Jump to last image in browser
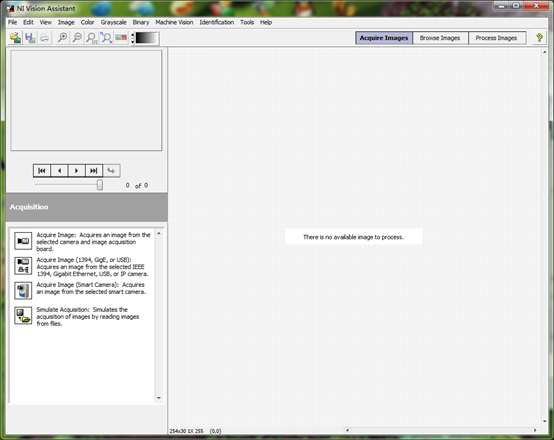 coord(94,171)
